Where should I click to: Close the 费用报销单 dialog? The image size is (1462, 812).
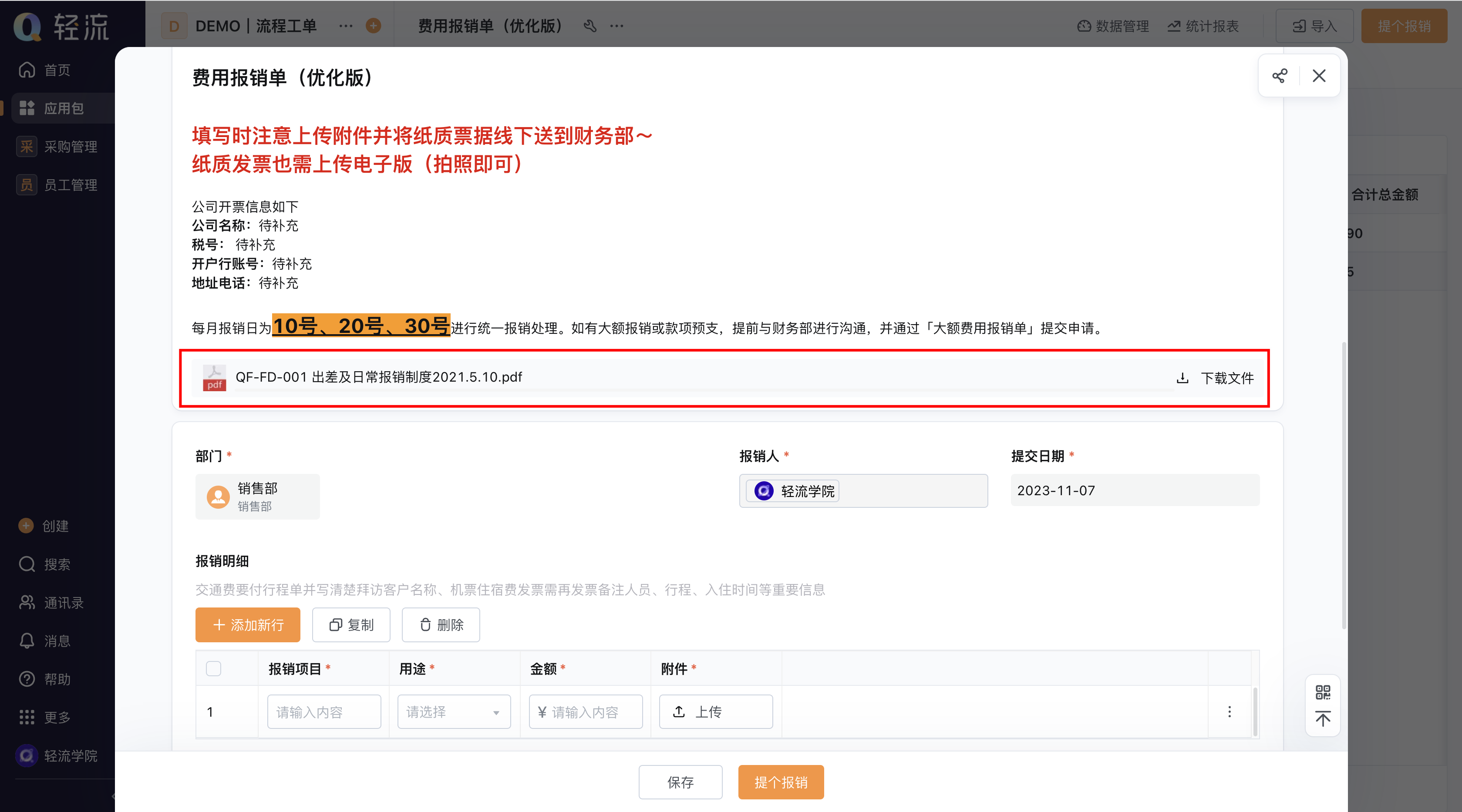[1319, 75]
